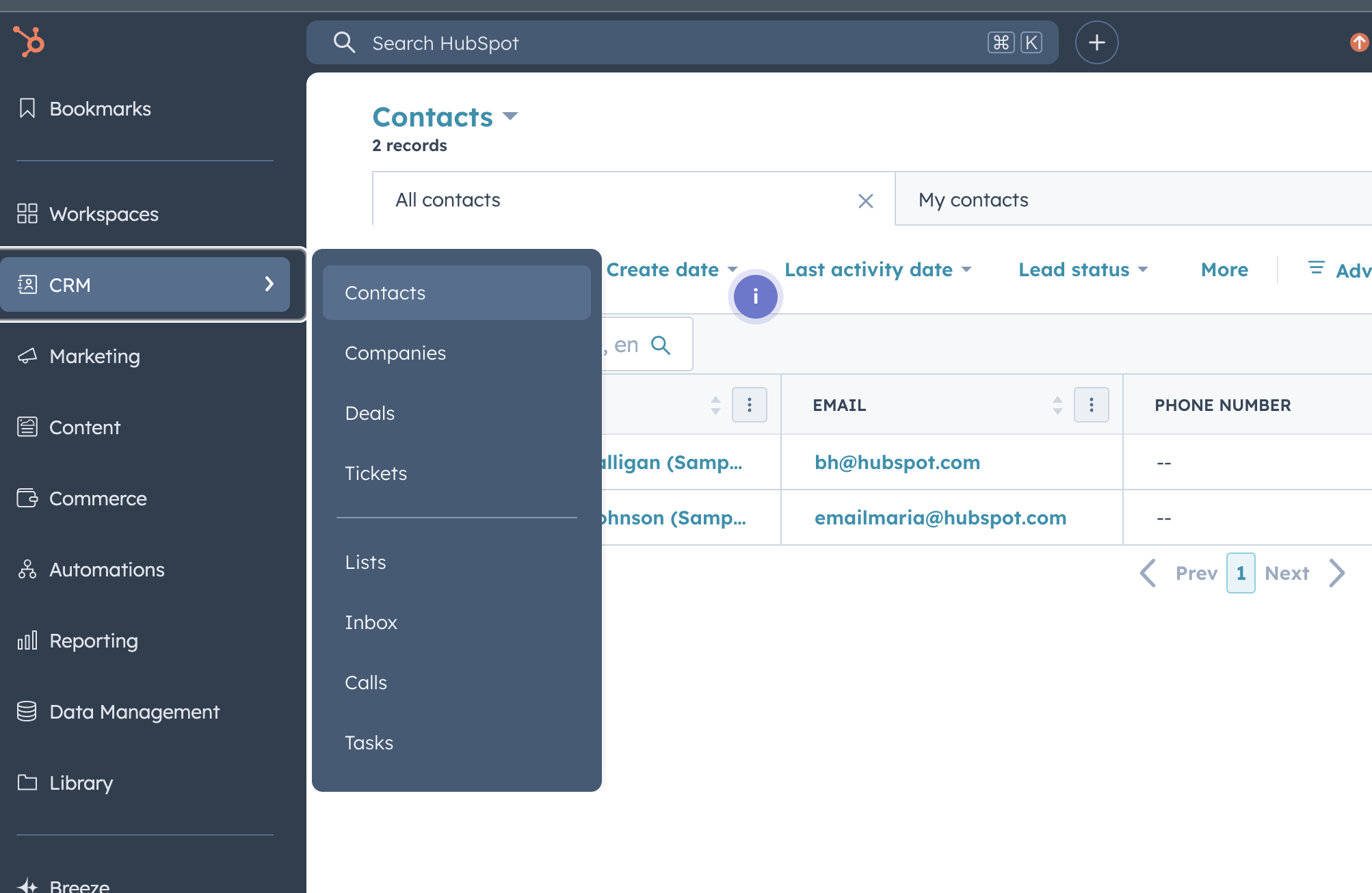
Task: Close the All contacts tab
Action: click(x=865, y=200)
